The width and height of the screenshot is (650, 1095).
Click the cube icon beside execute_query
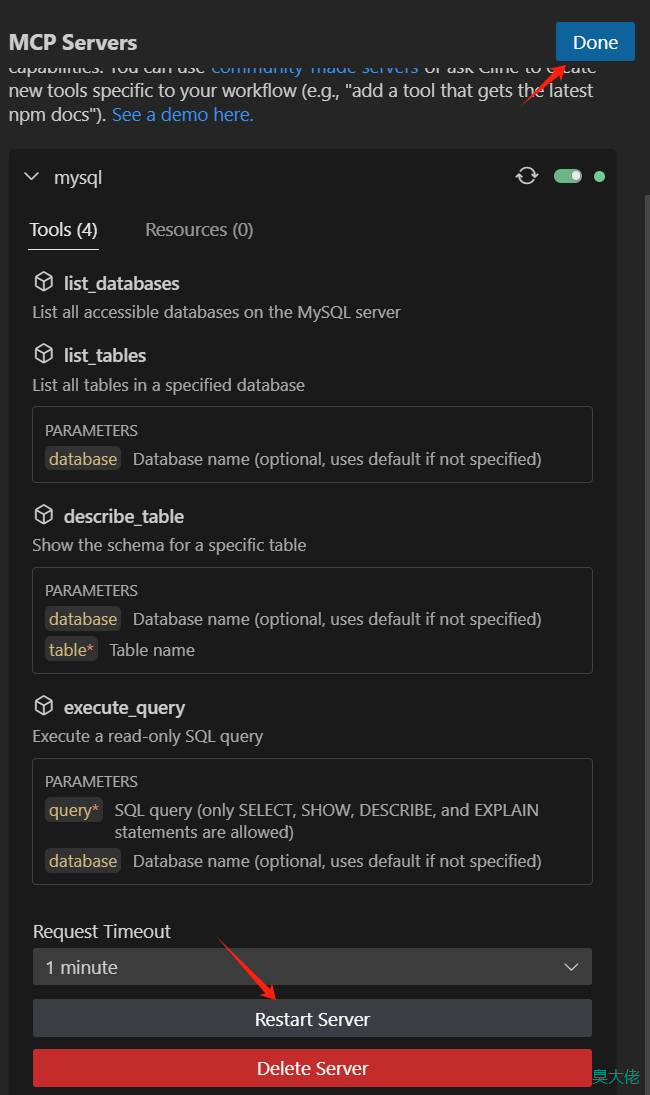tap(44, 706)
